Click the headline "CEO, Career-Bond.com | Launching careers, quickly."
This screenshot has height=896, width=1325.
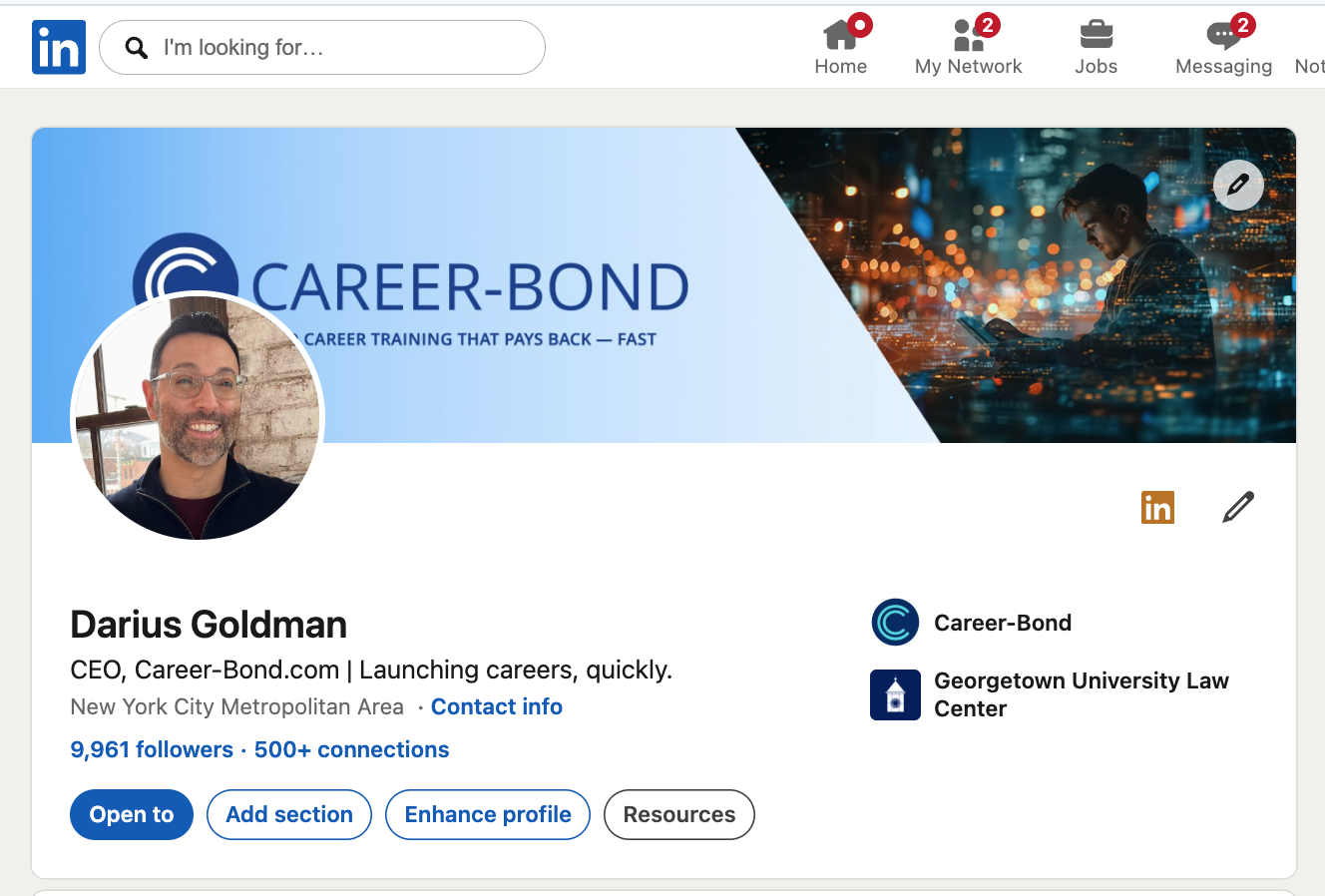tap(371, 670)
